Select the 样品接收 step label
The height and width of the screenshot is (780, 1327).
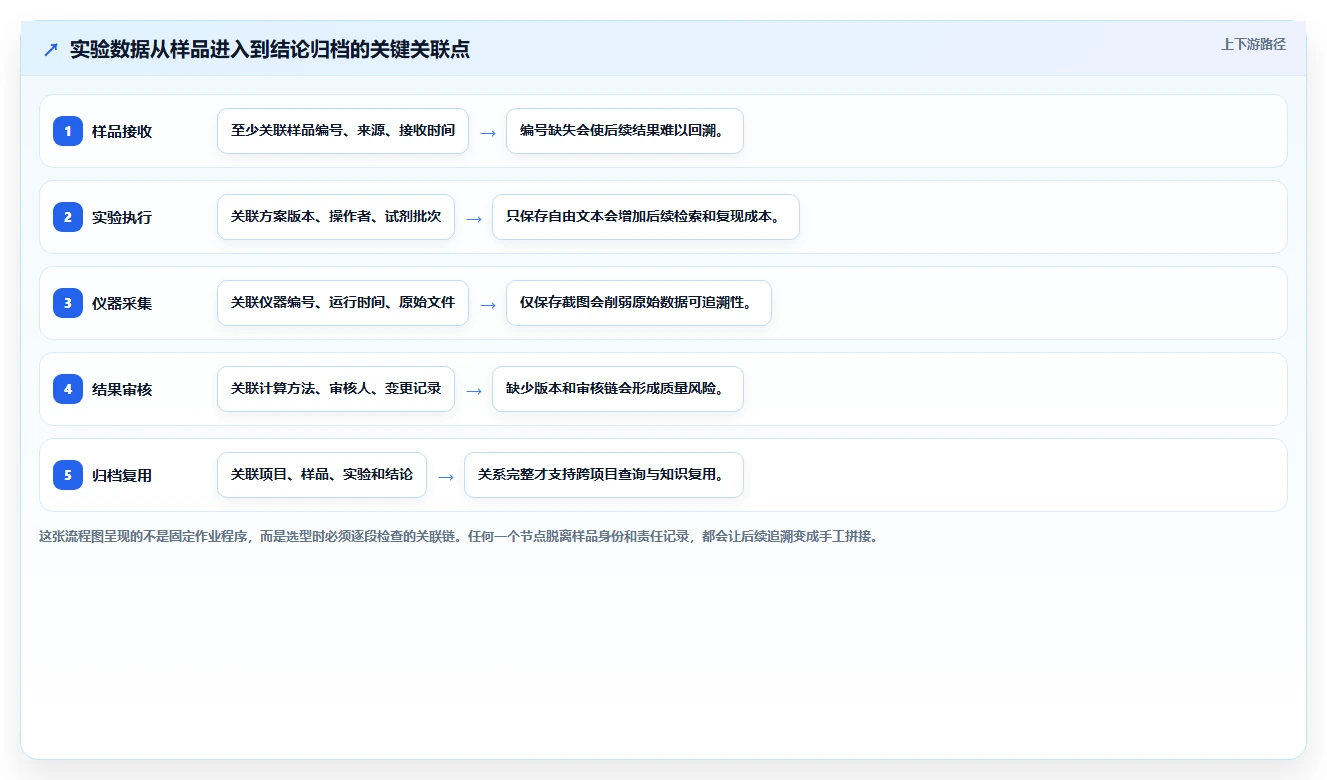(122, 132)
